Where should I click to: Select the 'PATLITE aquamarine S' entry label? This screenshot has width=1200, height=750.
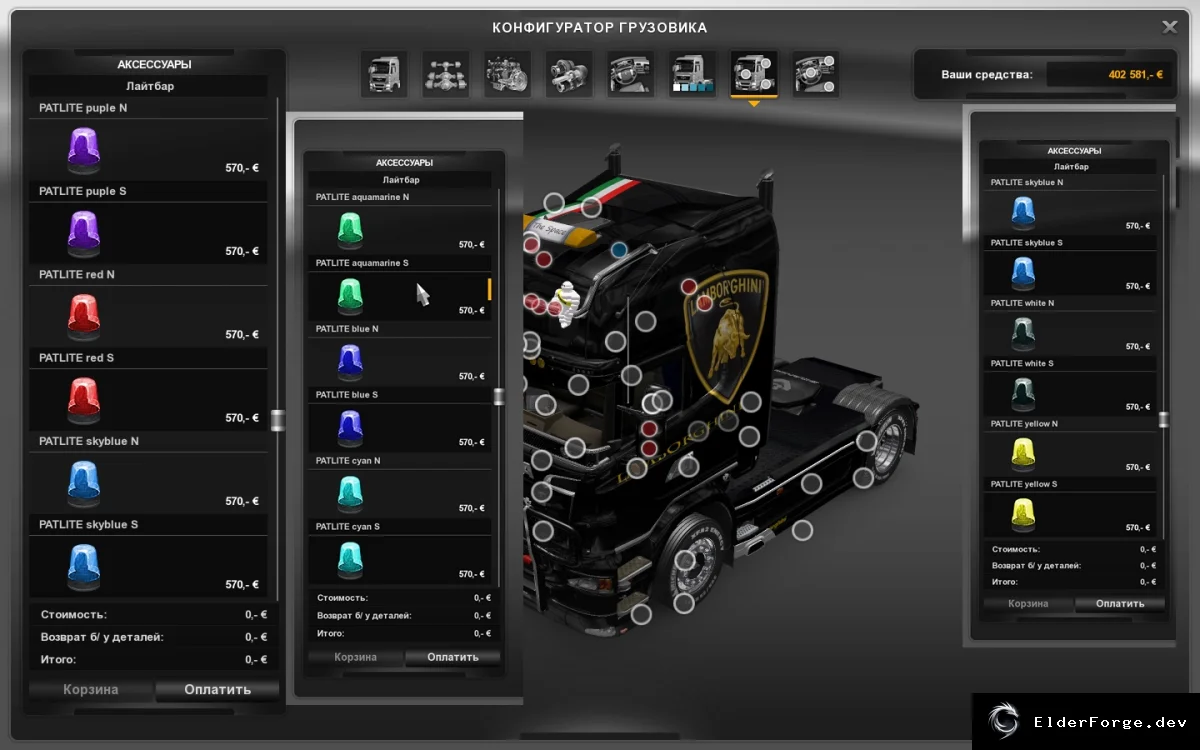point(362,263)
